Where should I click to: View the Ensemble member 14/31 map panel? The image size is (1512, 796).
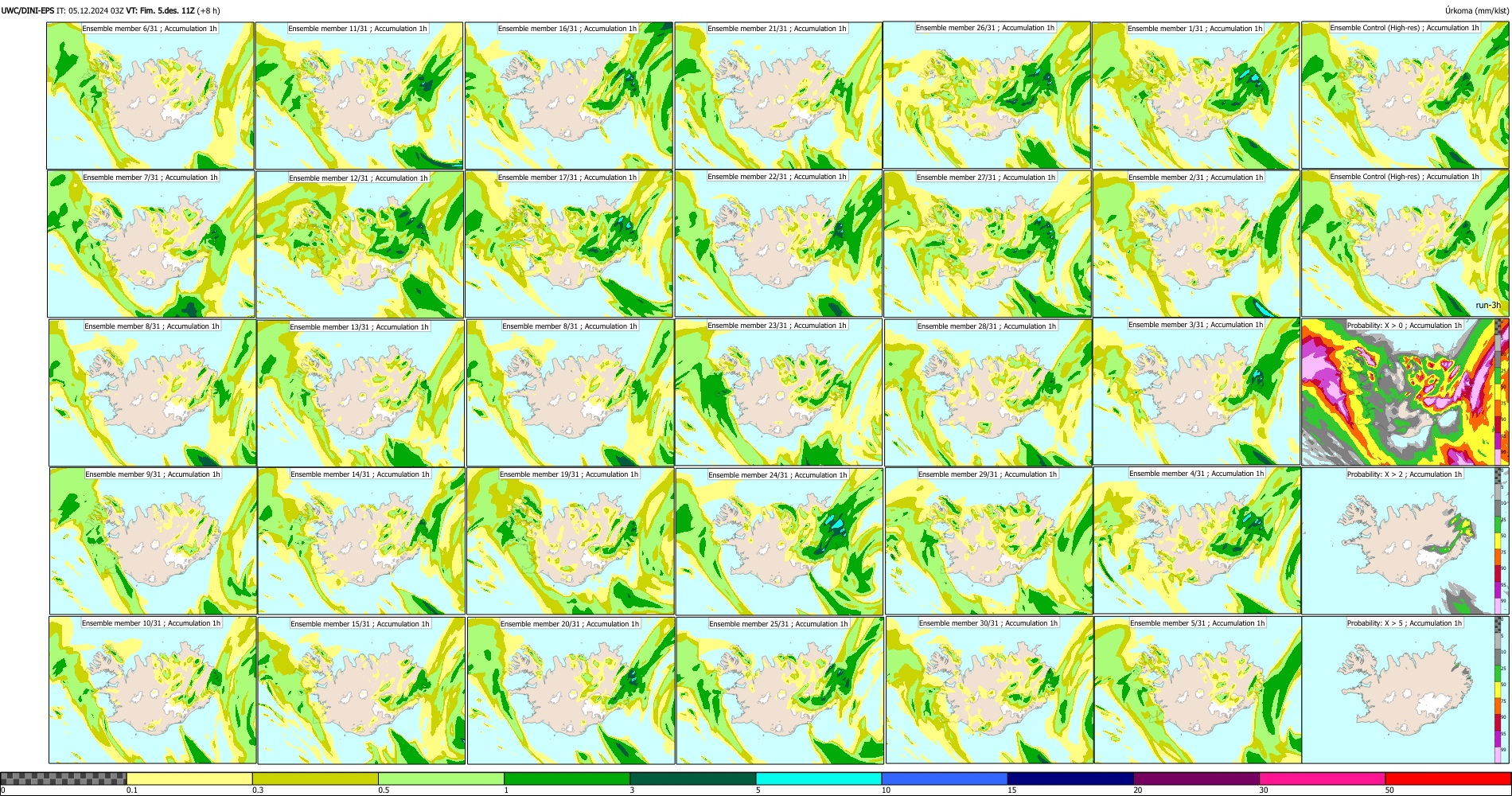click(x=361, y=541)
